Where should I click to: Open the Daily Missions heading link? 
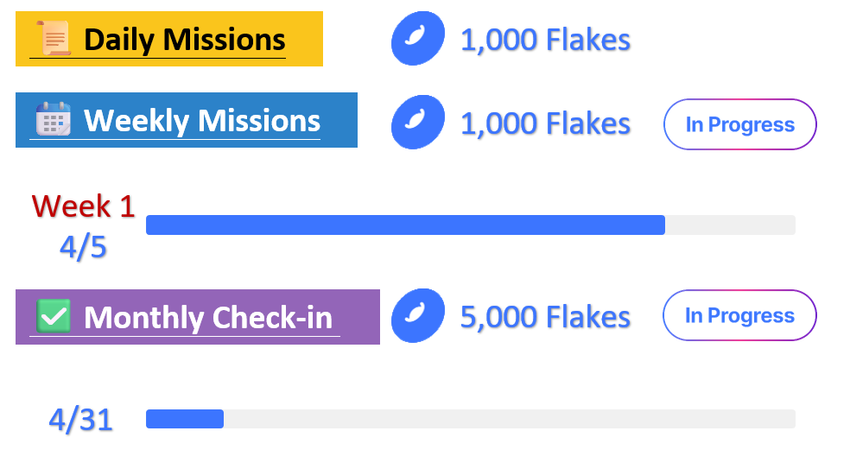coord(184,41)
